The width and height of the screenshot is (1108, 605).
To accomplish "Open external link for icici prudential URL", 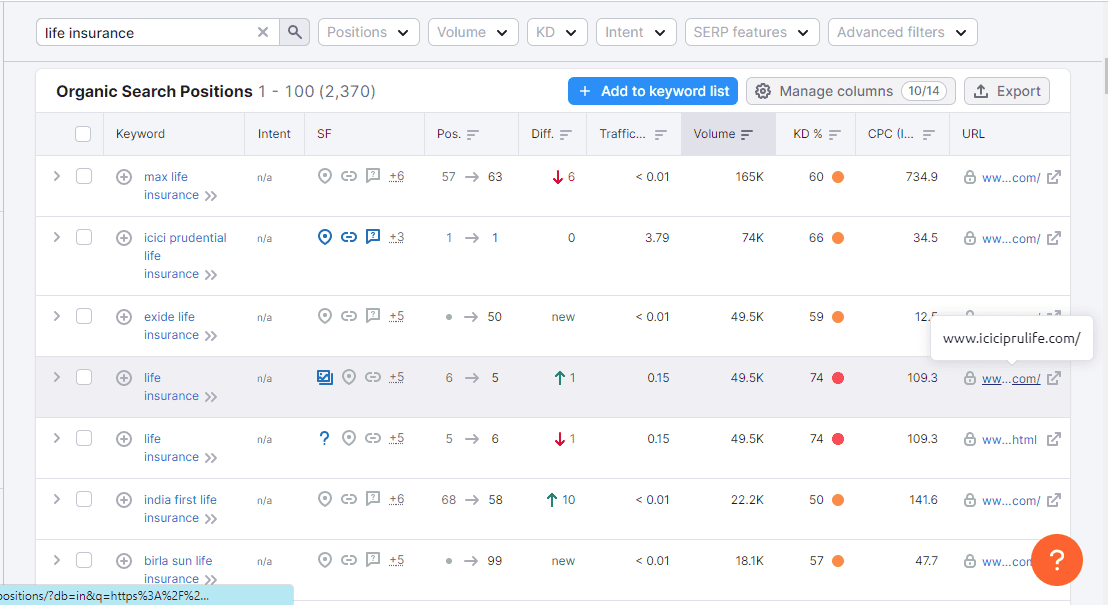I will click(x=1054, y=237).
